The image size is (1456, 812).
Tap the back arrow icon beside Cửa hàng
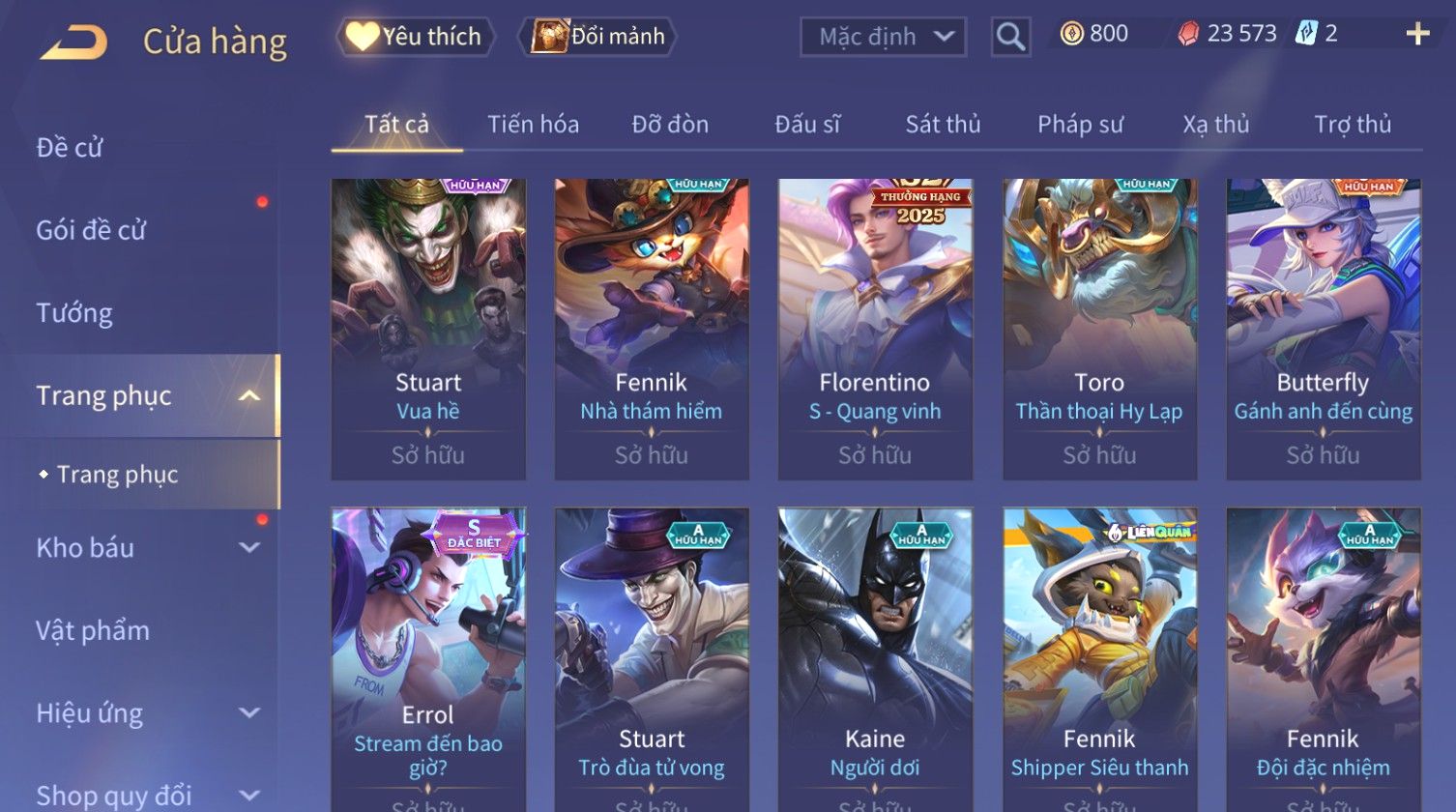pyautogui.click(x=73, y=42)
